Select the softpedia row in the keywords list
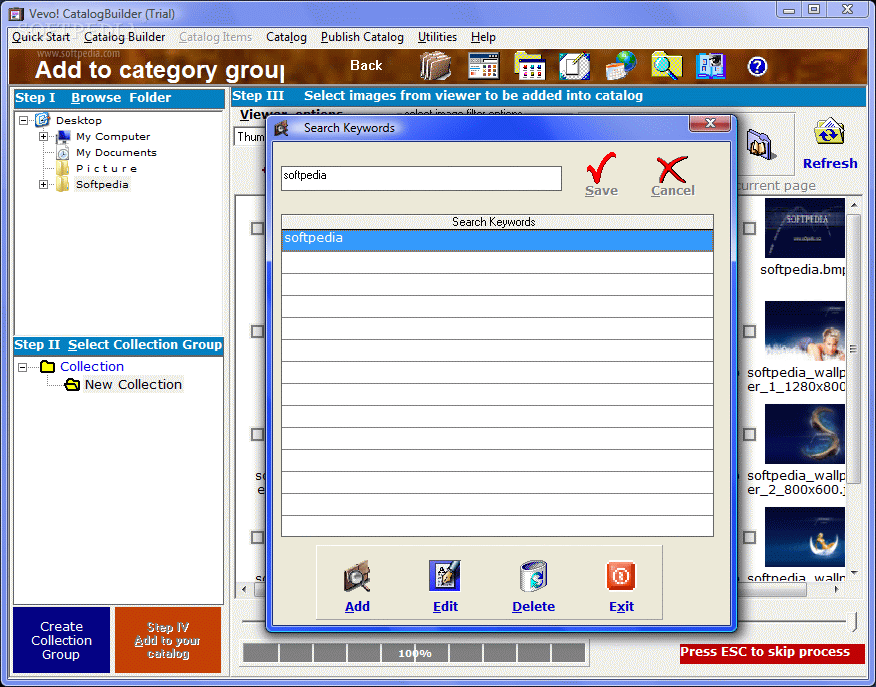The height and width of the screenshot is (687, 876). pyautogui.click(x=497, y=240)
